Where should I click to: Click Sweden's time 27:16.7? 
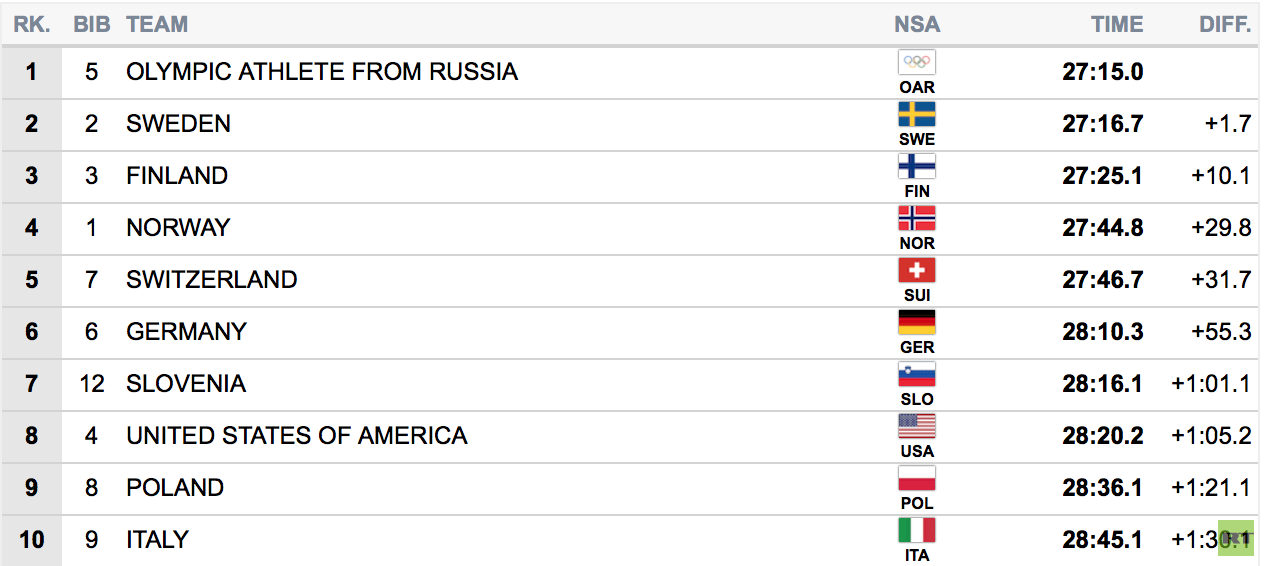coord(1103,124)
